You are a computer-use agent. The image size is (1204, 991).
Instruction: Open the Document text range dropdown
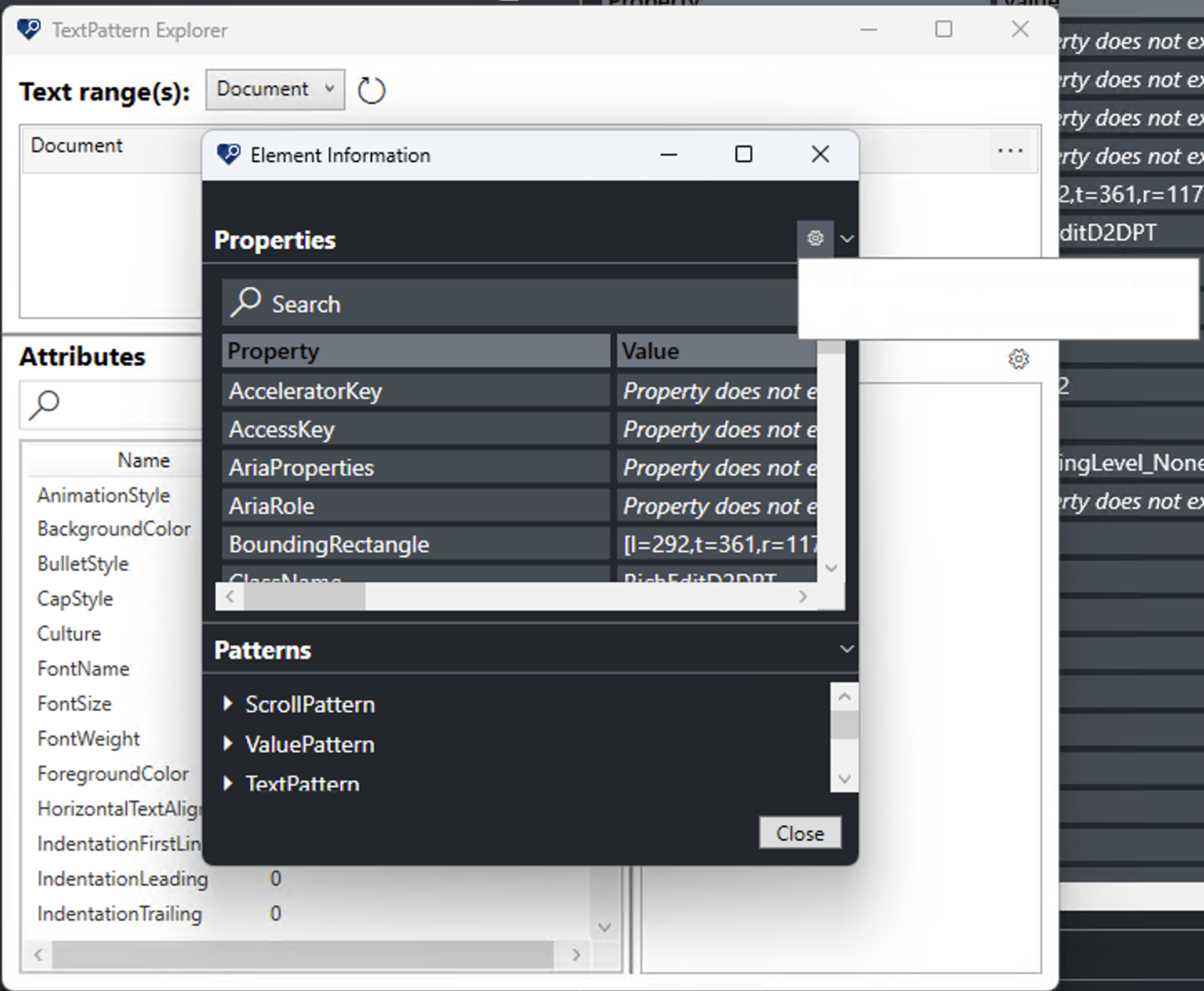[x=274, y=89]
